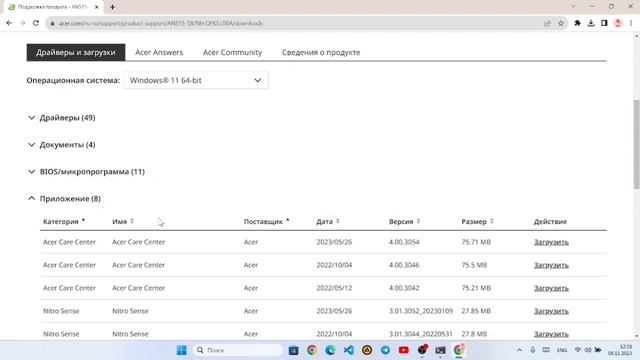Viewport: 640px width, 360px height.
Task: Share this page via the address bar icon
Action: [547, 23]
